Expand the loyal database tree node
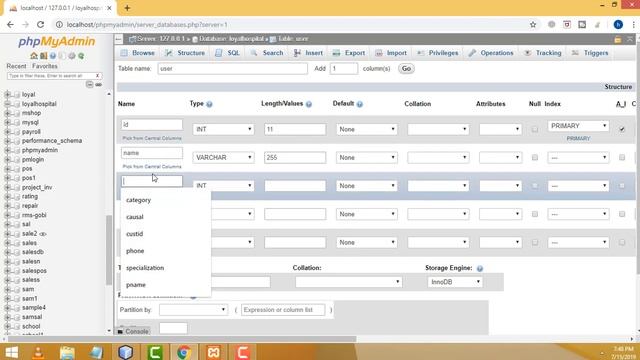 pos(7,95)
